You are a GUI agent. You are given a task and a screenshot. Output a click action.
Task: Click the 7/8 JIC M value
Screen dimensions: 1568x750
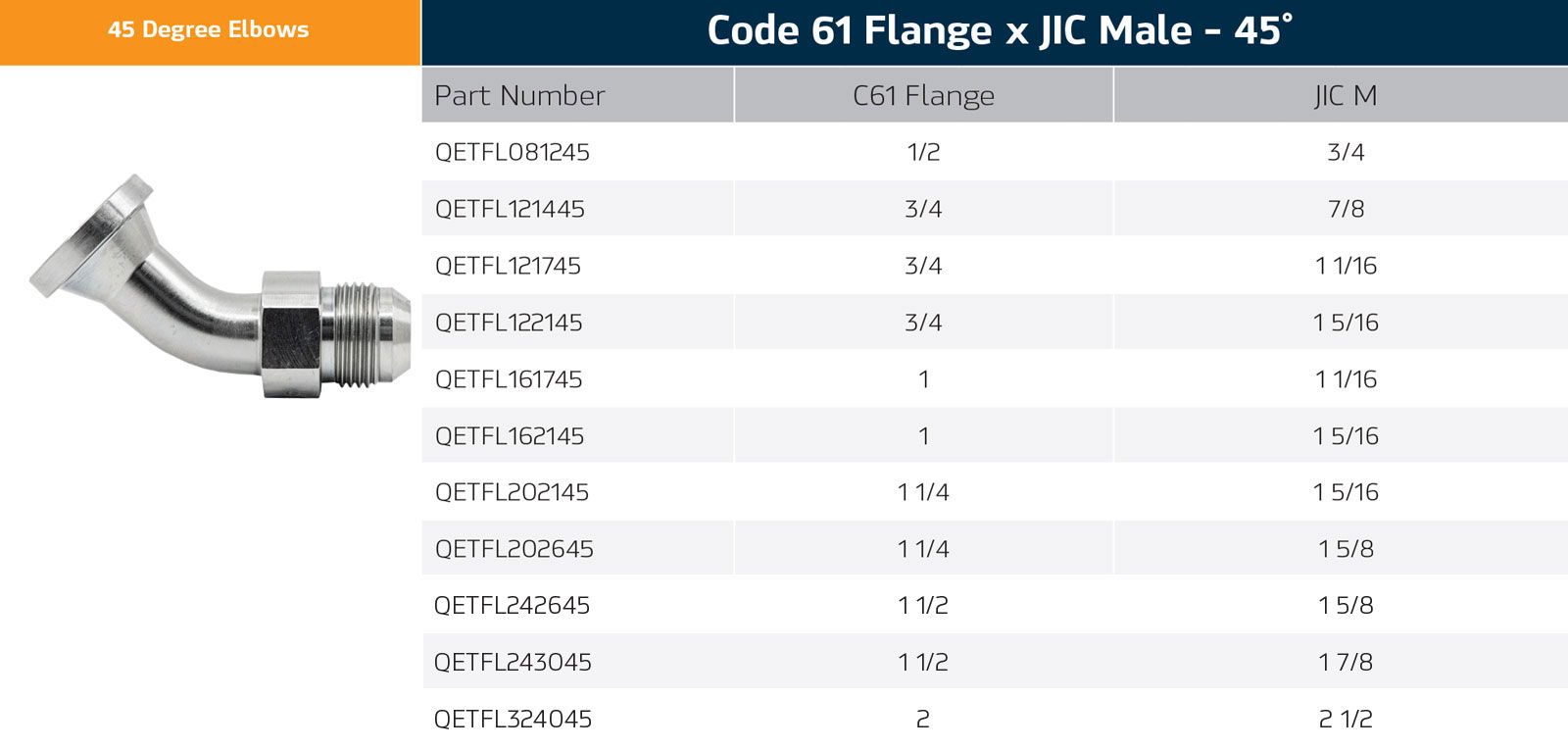click(1346, 209)
